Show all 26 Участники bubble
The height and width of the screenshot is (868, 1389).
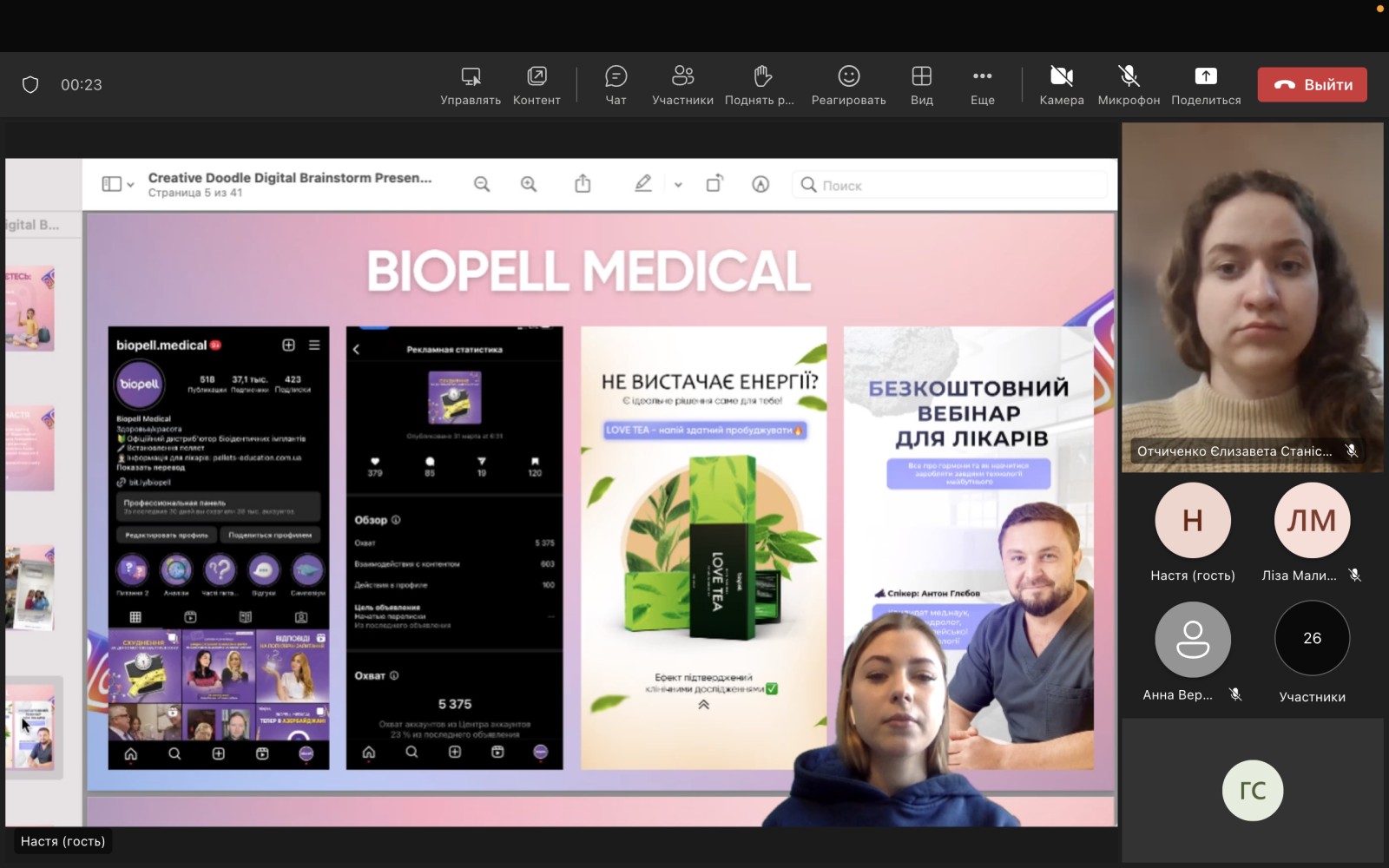click(1312, 639)
